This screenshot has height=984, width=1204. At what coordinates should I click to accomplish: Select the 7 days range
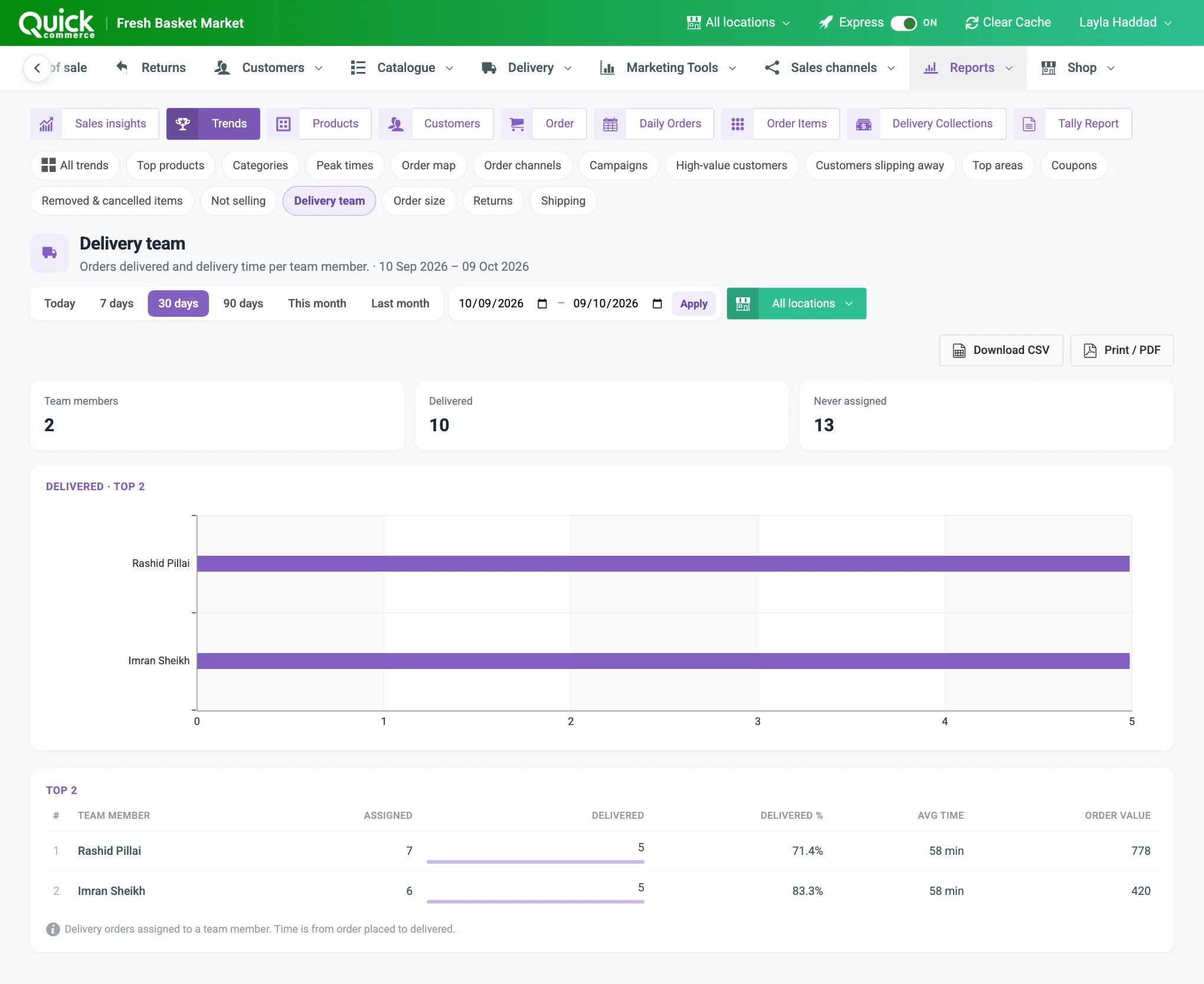pos(117,304)
